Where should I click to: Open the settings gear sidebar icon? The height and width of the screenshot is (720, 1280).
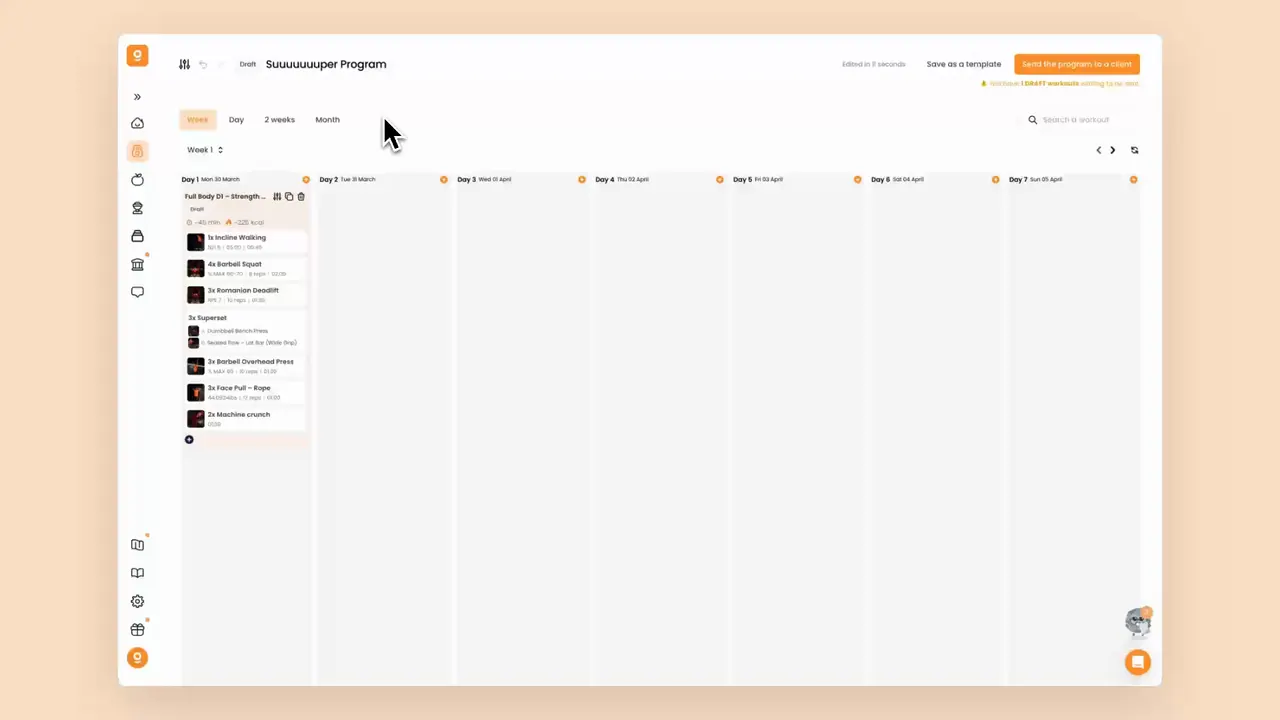pyautogui.click(x=137, y=601)
